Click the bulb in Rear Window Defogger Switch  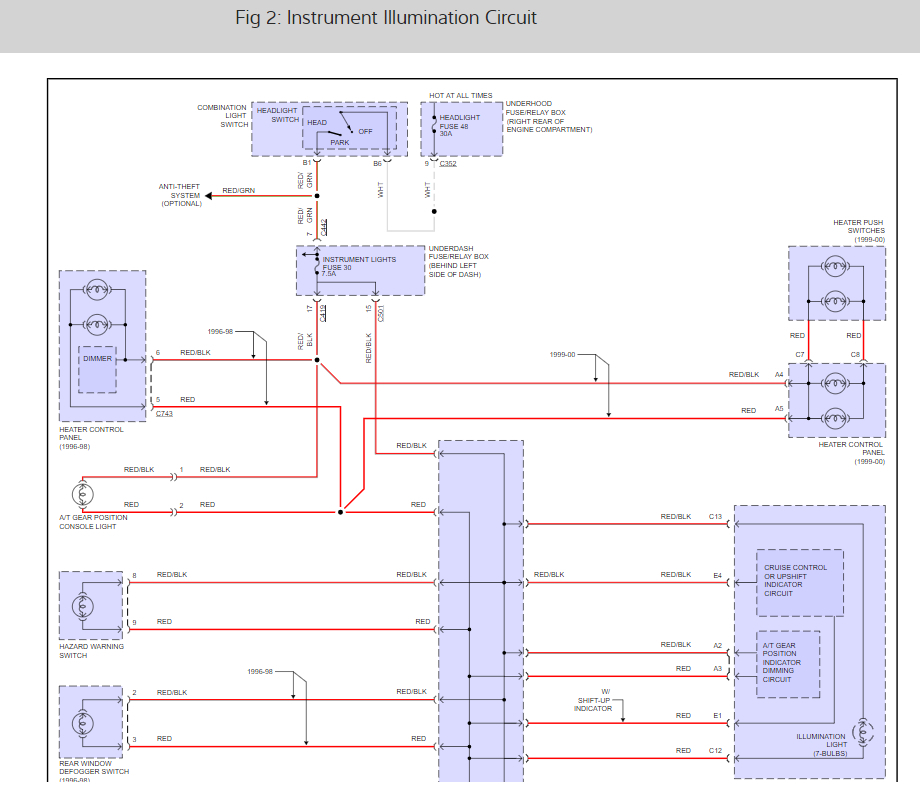coord(83,723)
